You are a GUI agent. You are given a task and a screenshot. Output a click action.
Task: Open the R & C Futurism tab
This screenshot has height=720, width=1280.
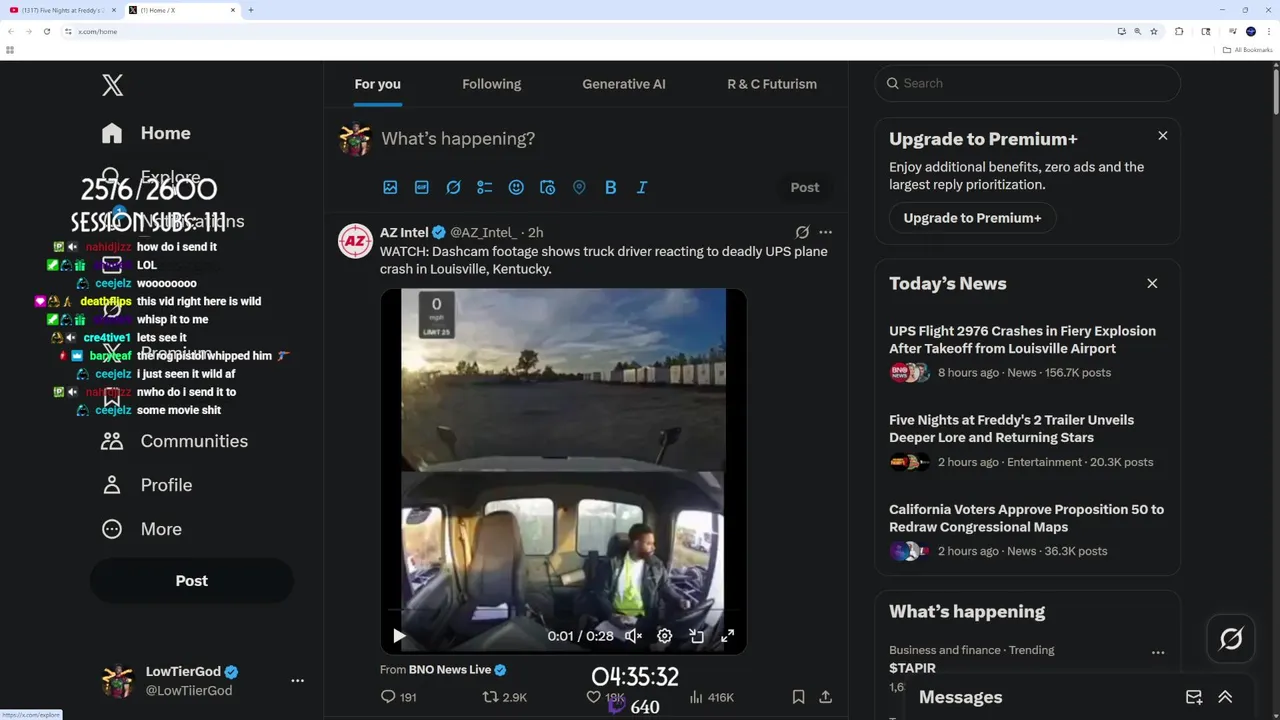[x=772, y=84]
